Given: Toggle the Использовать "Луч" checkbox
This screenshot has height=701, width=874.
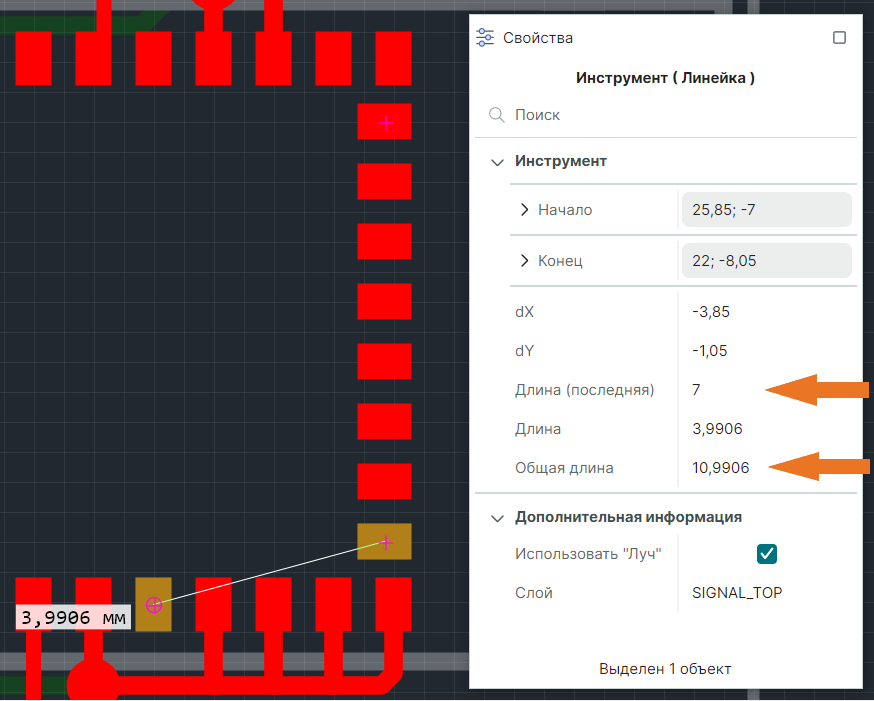Looking at the screenshot, I should tap(766, 554).
